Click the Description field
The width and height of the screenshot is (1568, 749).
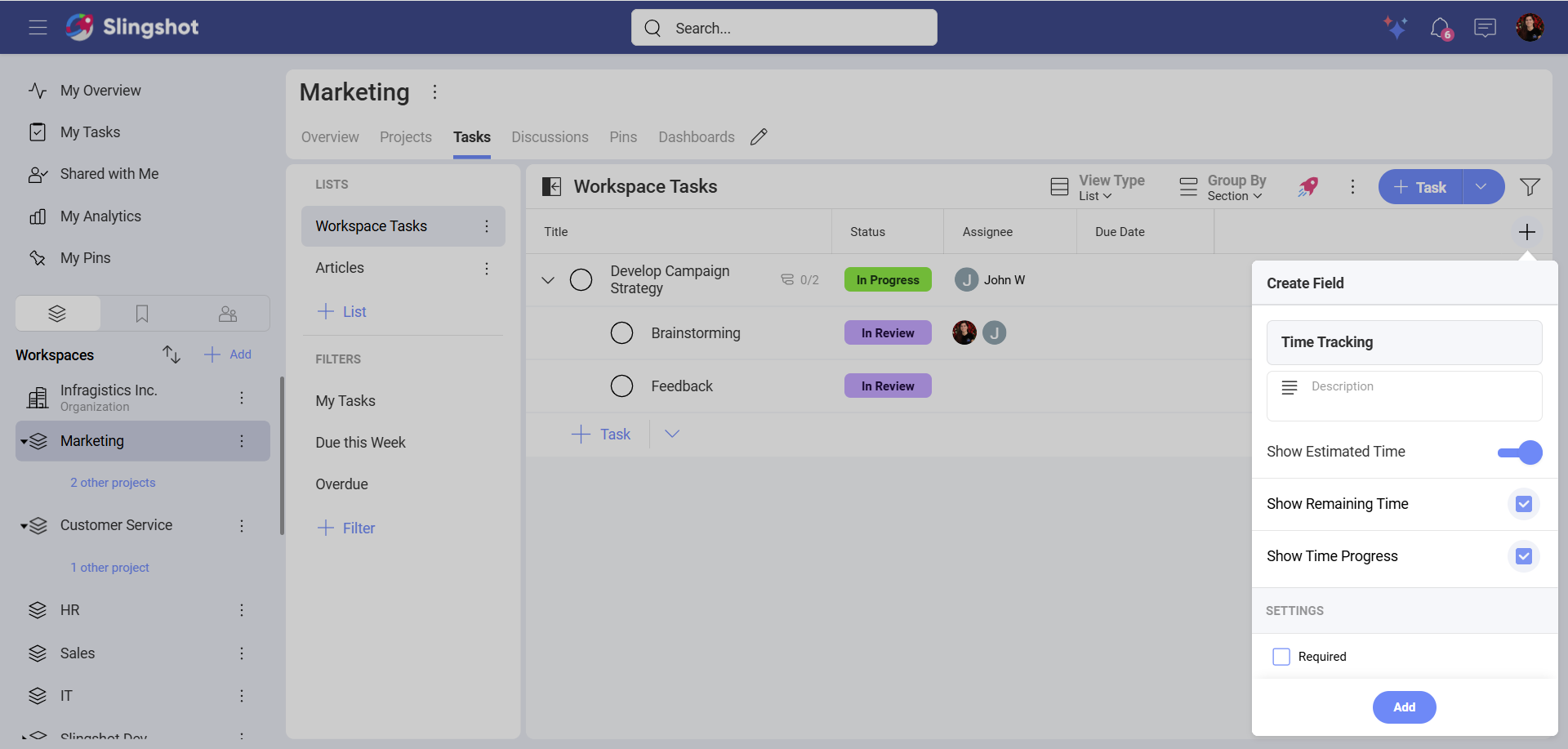click(1404, 396)
